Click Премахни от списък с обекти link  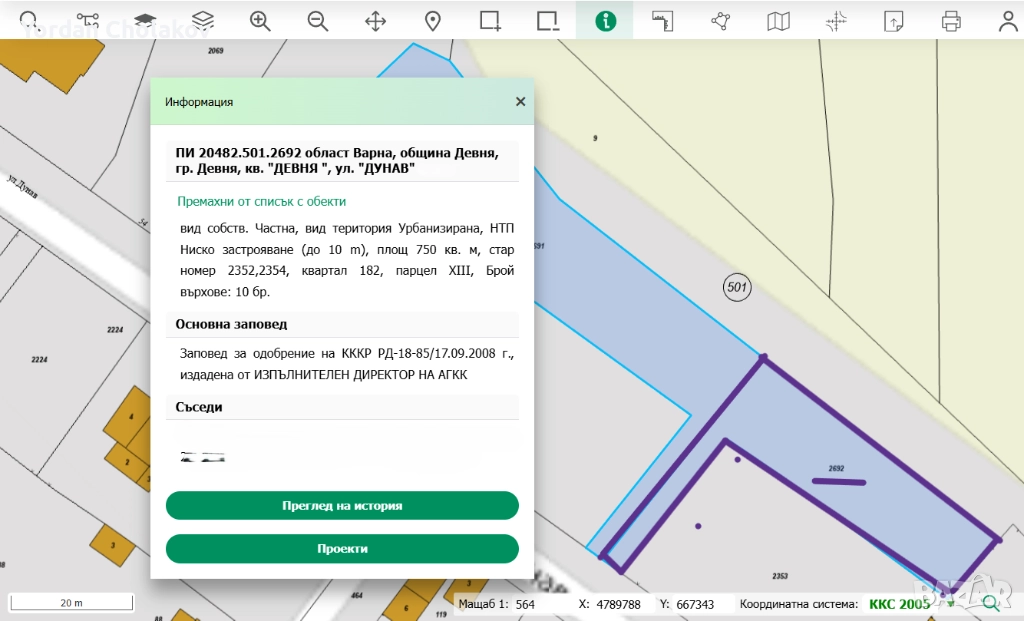pyautogui.click(x=261, y=201)
